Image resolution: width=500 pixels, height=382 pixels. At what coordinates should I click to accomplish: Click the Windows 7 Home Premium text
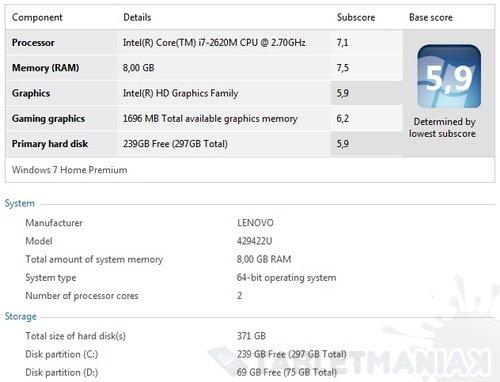[69, 170]
